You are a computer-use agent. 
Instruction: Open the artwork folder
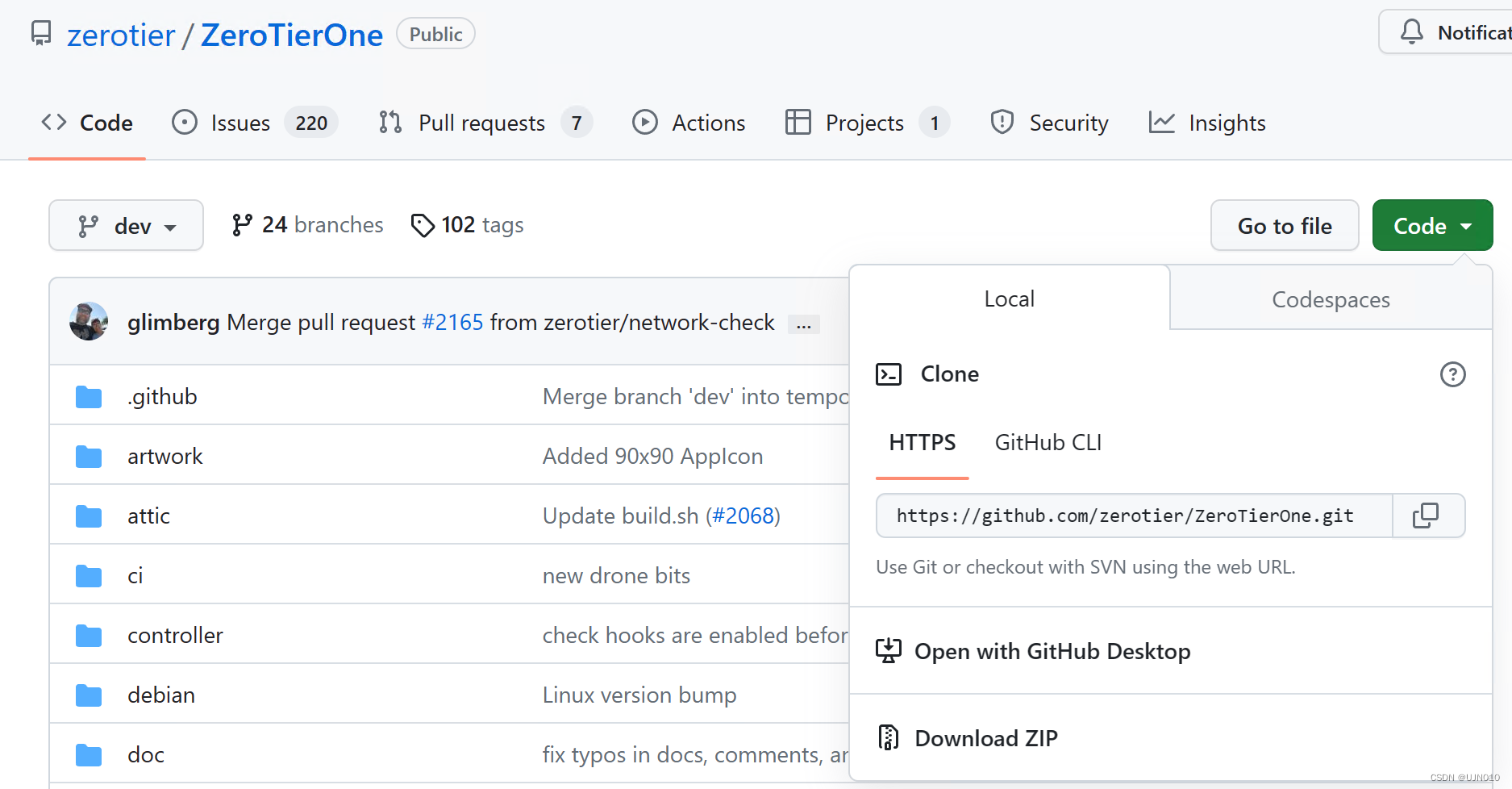[165, 456]
